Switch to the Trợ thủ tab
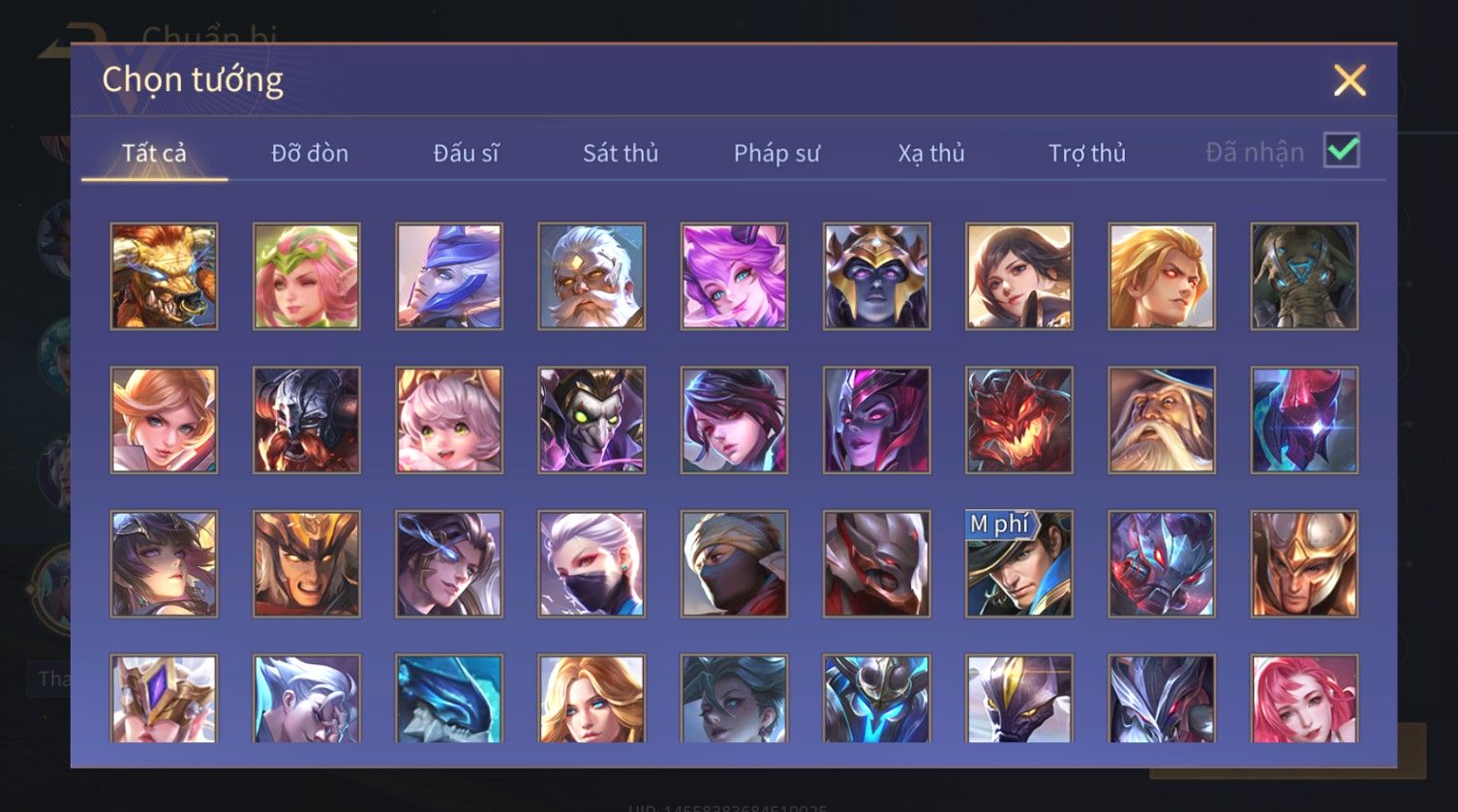 pyautogui.click(x=1087, y=153)
